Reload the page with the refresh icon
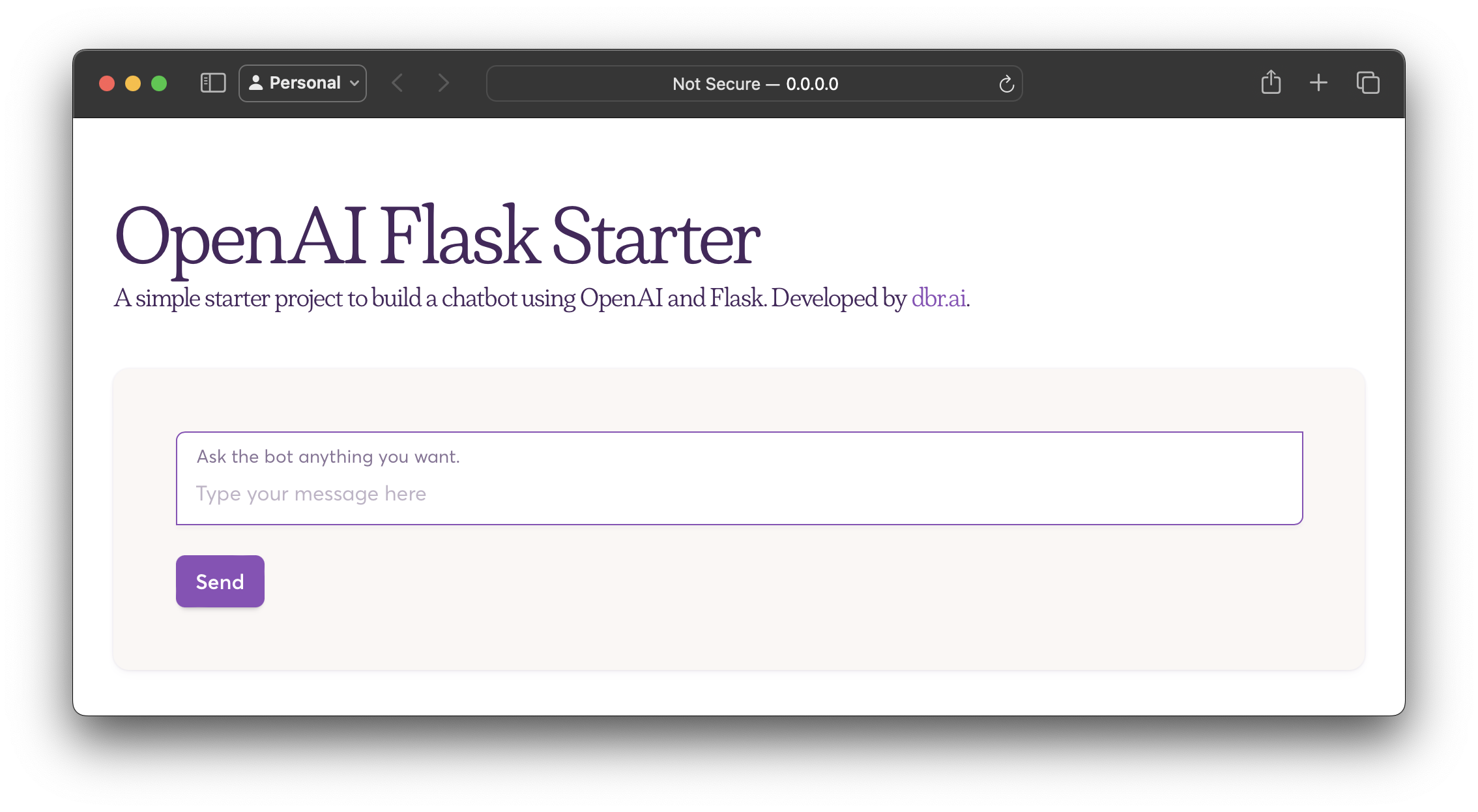This screenshot has height=812, width=1478. click(x=1006, y=84)
